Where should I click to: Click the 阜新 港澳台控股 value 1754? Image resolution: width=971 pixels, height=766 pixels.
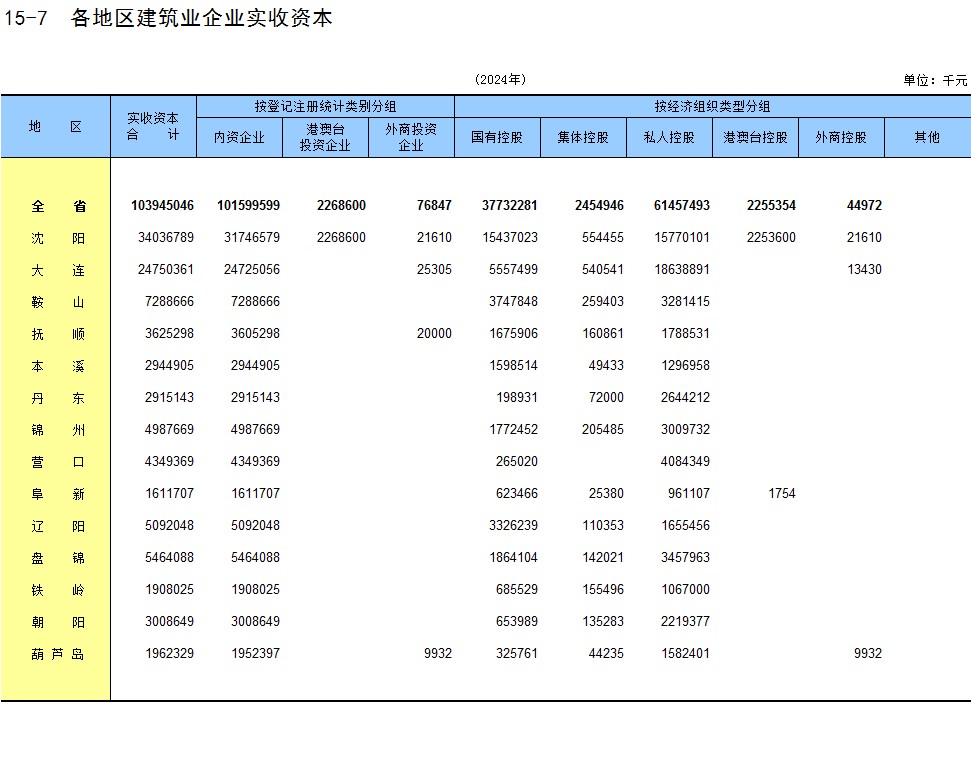(x=782, y=494)
